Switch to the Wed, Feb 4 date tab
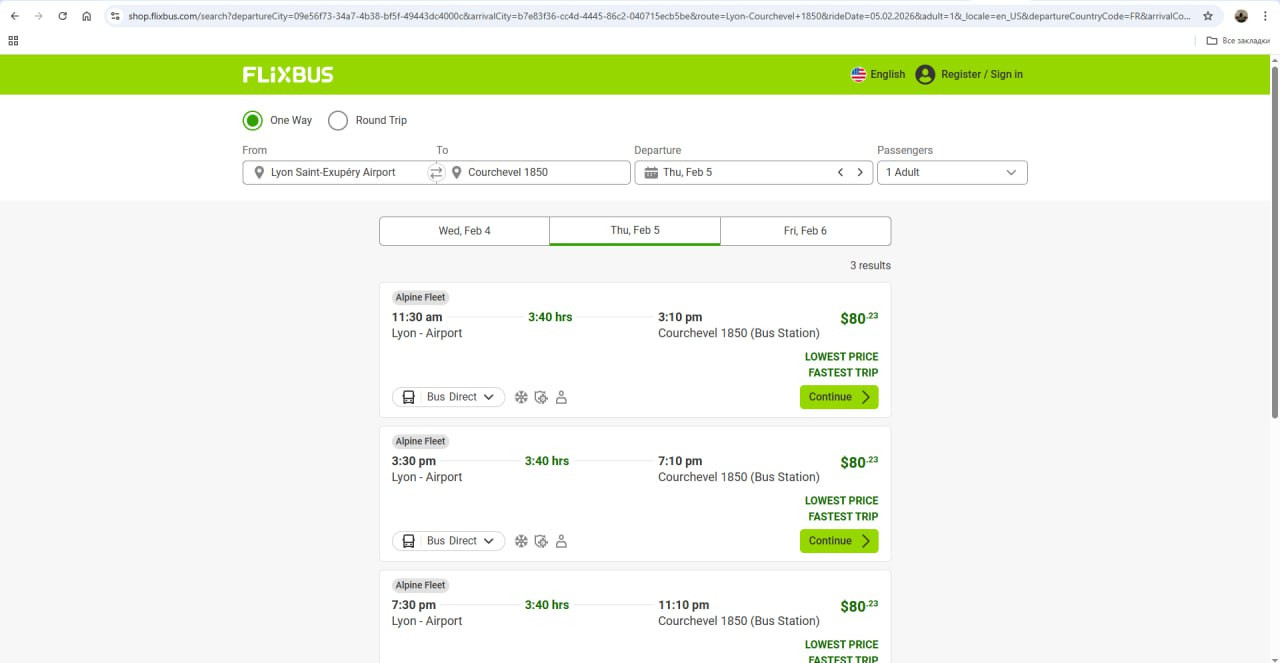Viewport: 1280px width, 663px height. 464,231
